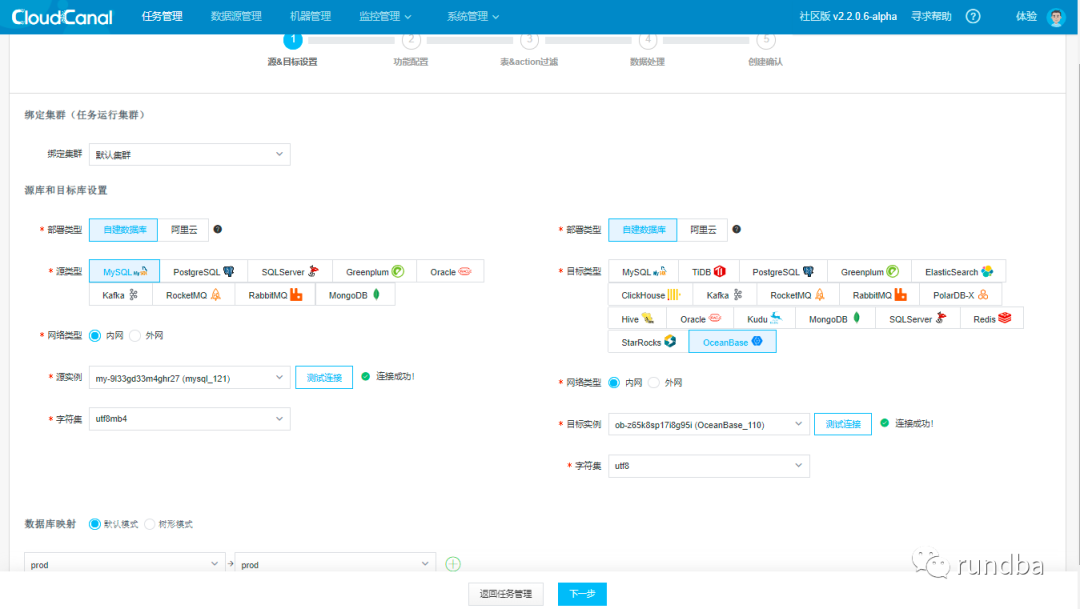
Task: Go to 数据源管理 in the top menu
Action: (236, 16)
